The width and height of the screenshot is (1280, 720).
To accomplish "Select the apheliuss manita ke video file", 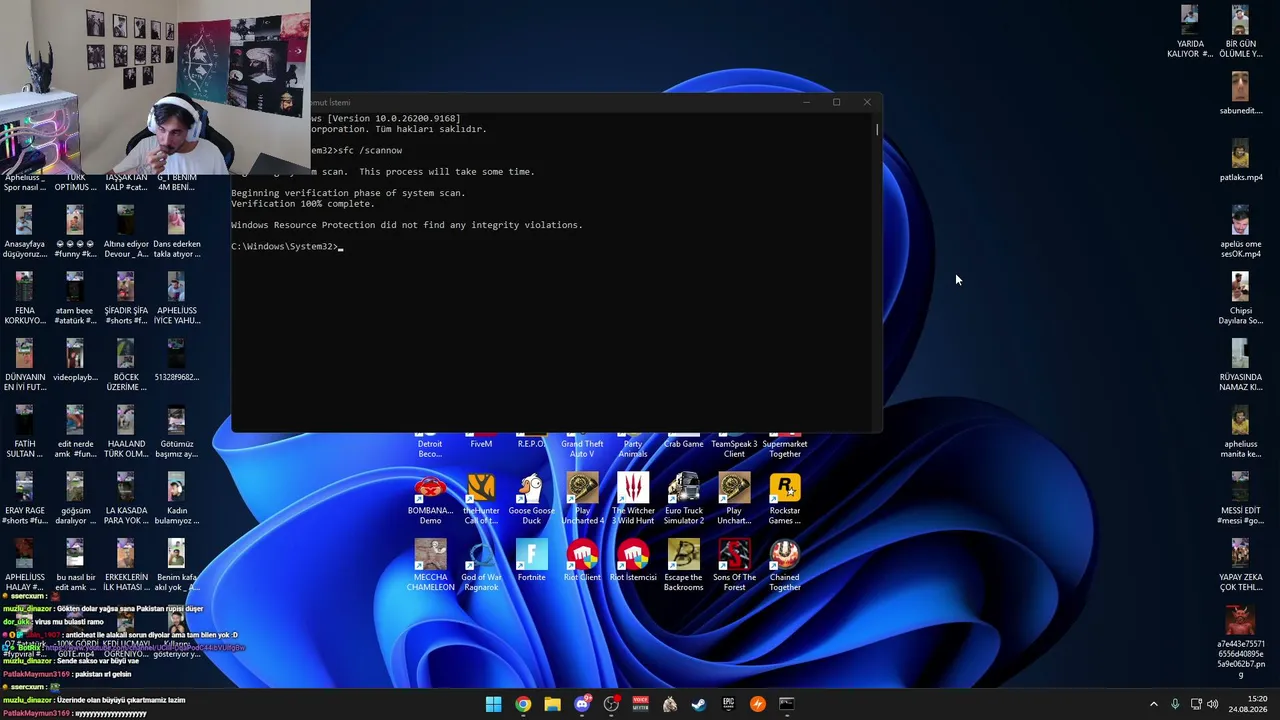I will pyautogui.click(x=1240, y=433).
